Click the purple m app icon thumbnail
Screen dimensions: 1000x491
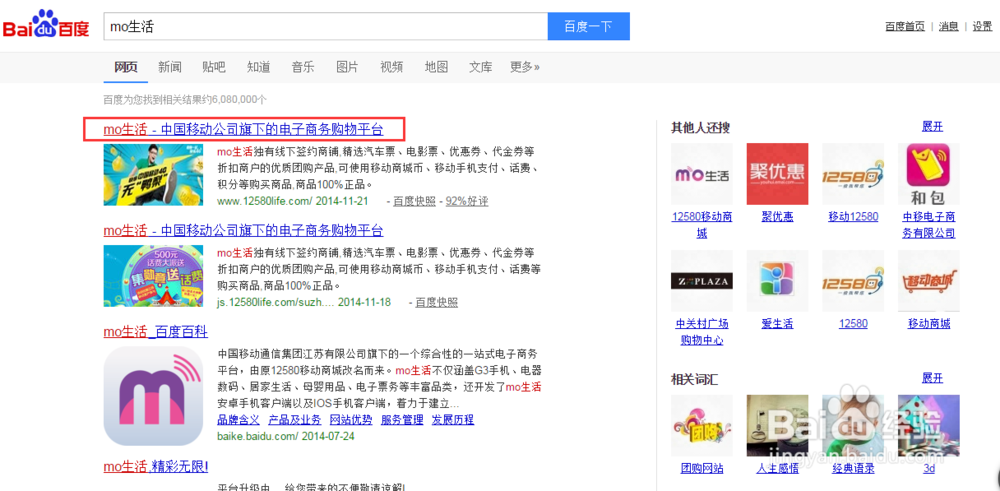pyautogui.click(x=153, y=396)
